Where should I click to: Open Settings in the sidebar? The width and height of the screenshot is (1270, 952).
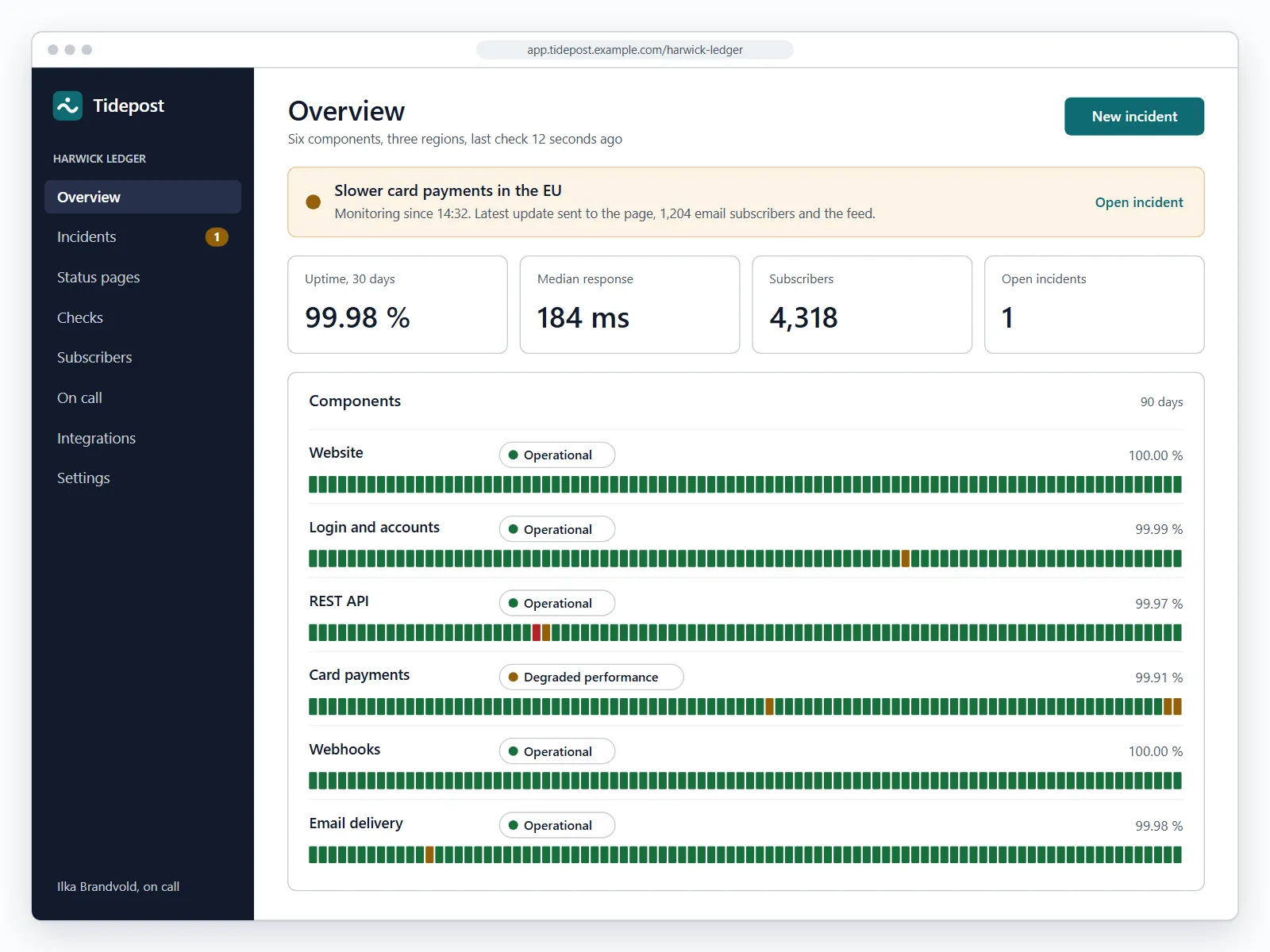tap(143, 478)
